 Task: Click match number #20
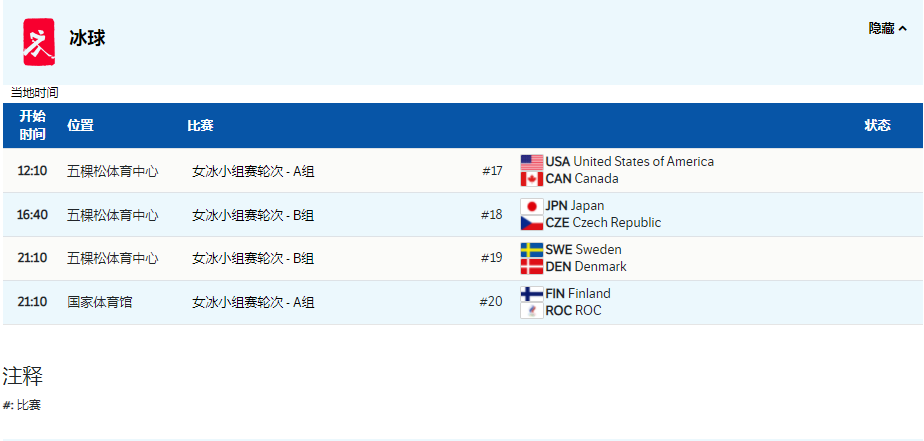point(490,302)
